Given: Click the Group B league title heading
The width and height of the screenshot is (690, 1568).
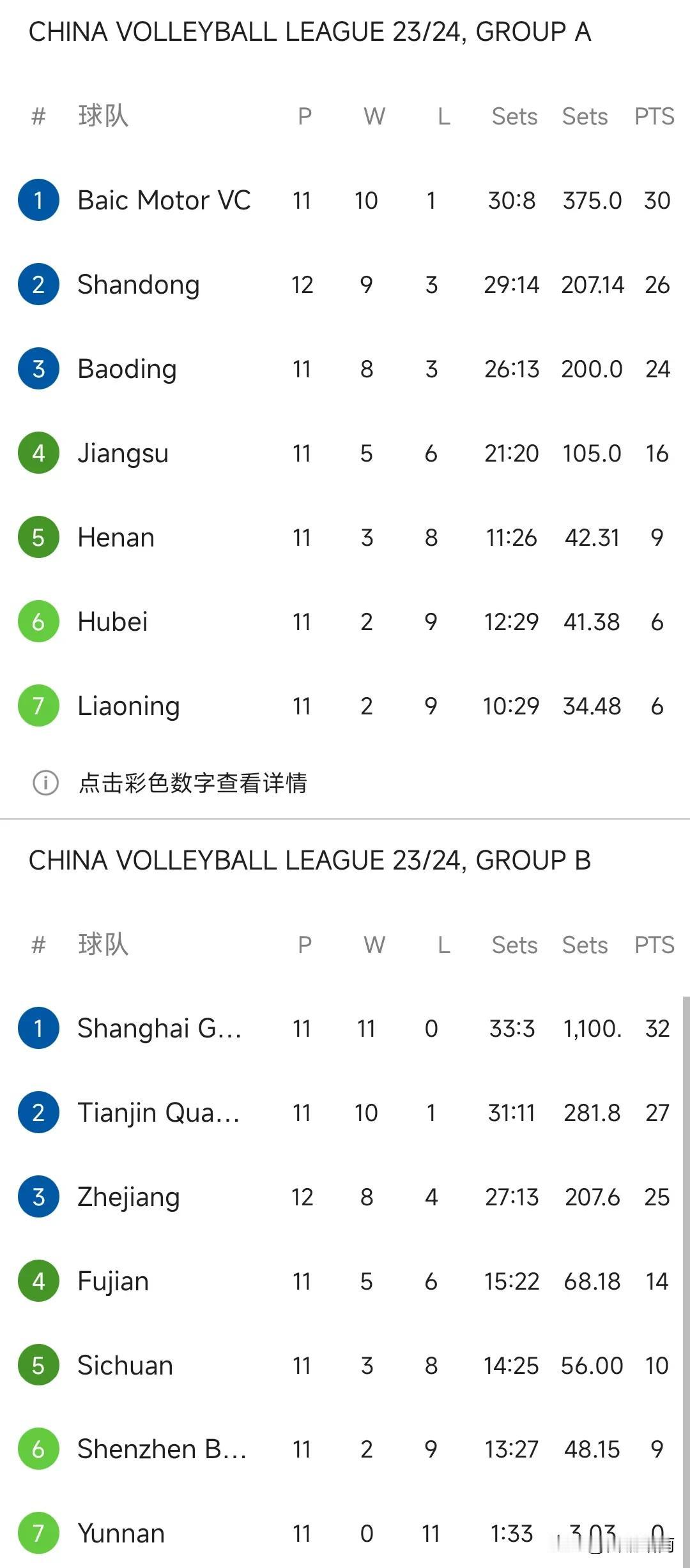Looking at the screenshot, I should click(310, 861).
